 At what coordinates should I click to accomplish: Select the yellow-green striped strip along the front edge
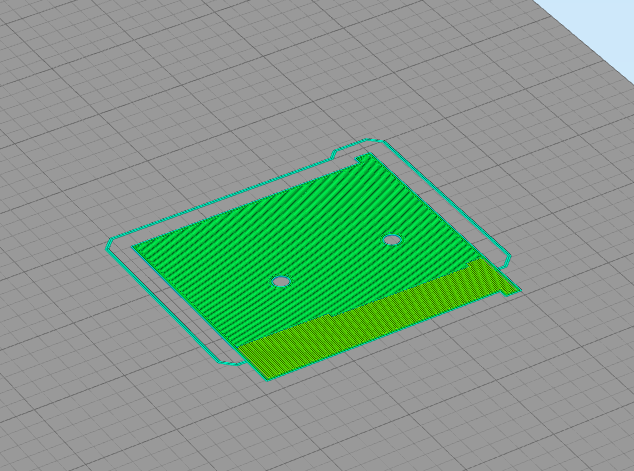click(x=378, y=319)
